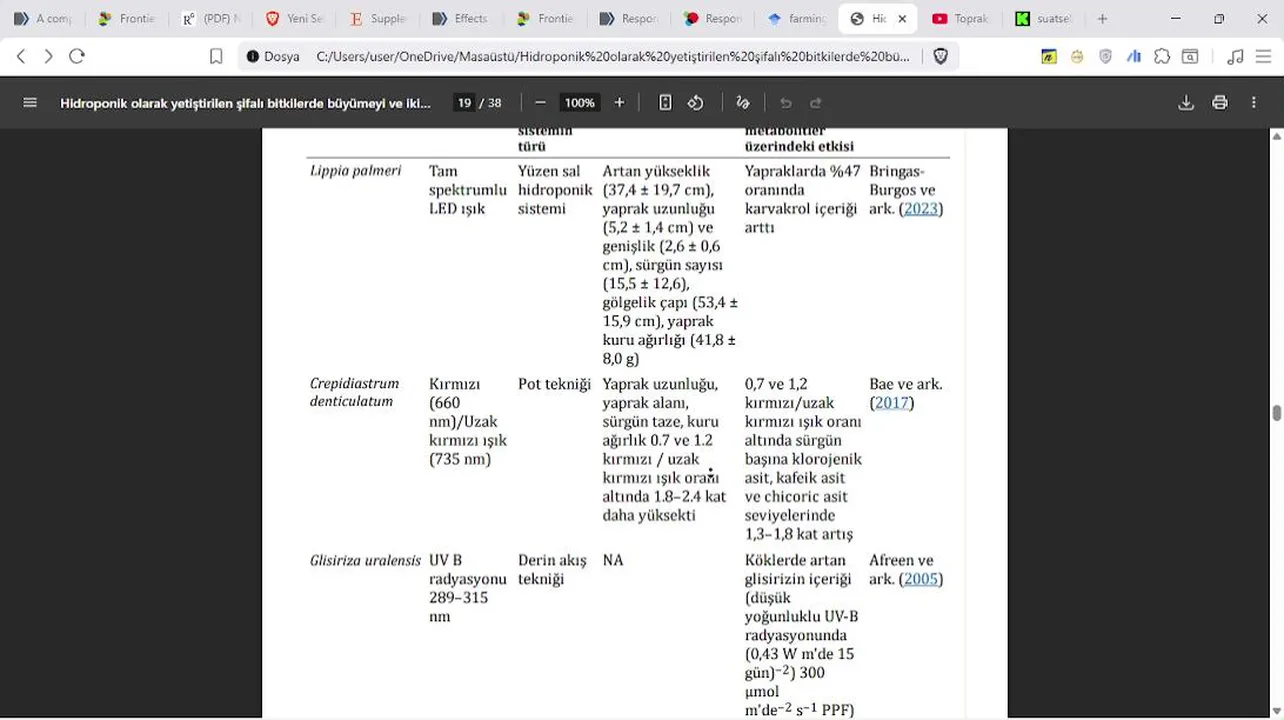This screenshot has width=1284, height=720.
Task: Switch to the 'Effects' tab
Action: pyautogui.click(x=461, y=18)
